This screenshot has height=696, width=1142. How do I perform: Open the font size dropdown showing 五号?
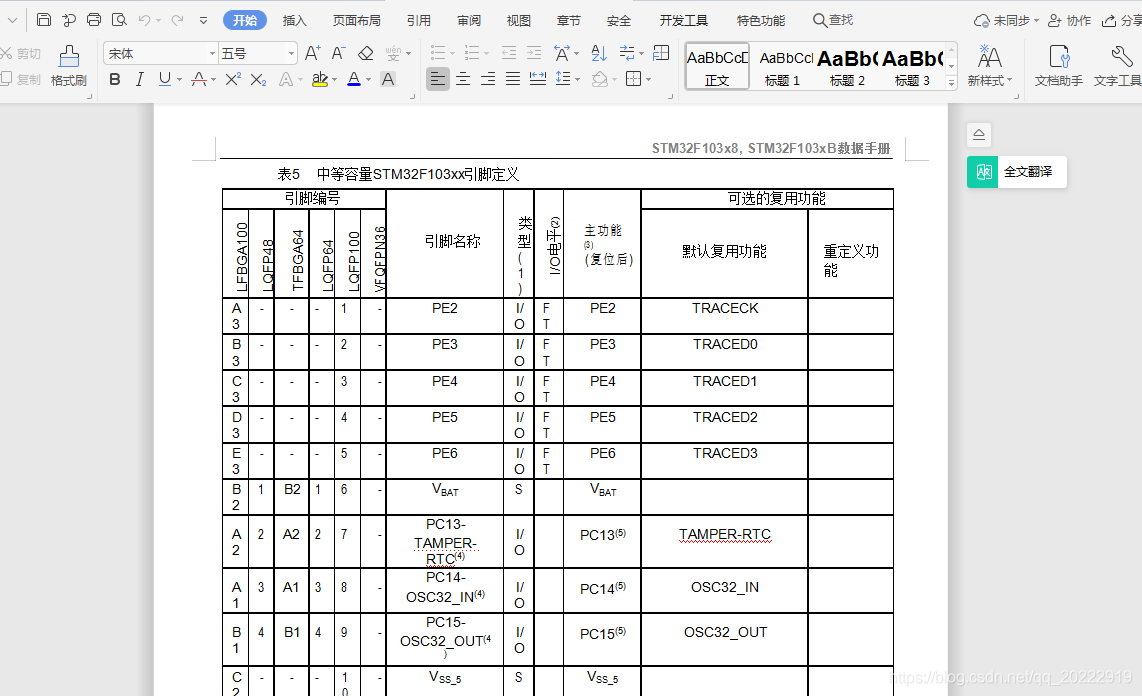(257, 54)
